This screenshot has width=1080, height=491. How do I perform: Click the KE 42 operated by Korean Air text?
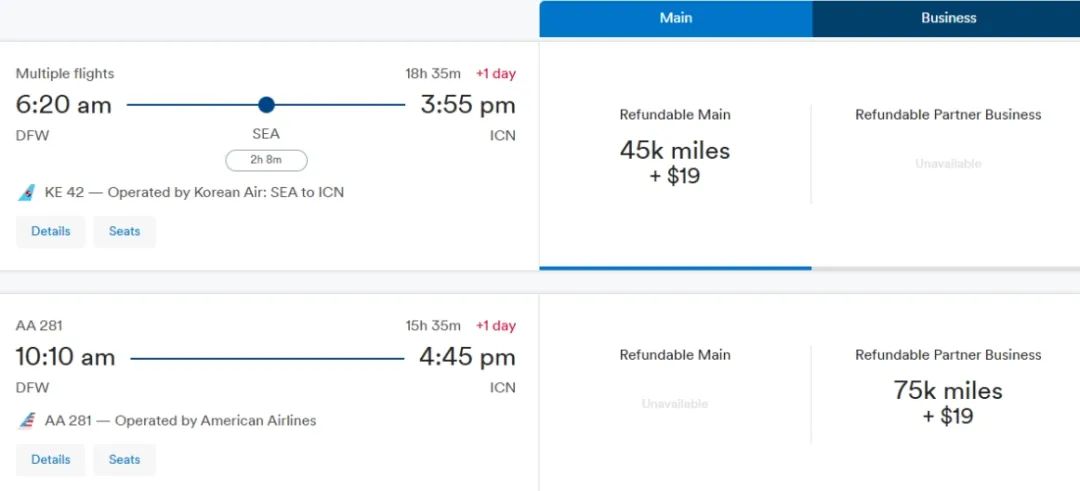[x=194, y=192]
